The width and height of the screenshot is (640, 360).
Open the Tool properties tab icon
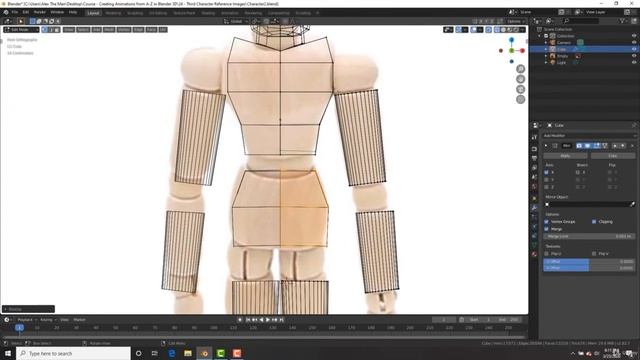click(534, 138)
